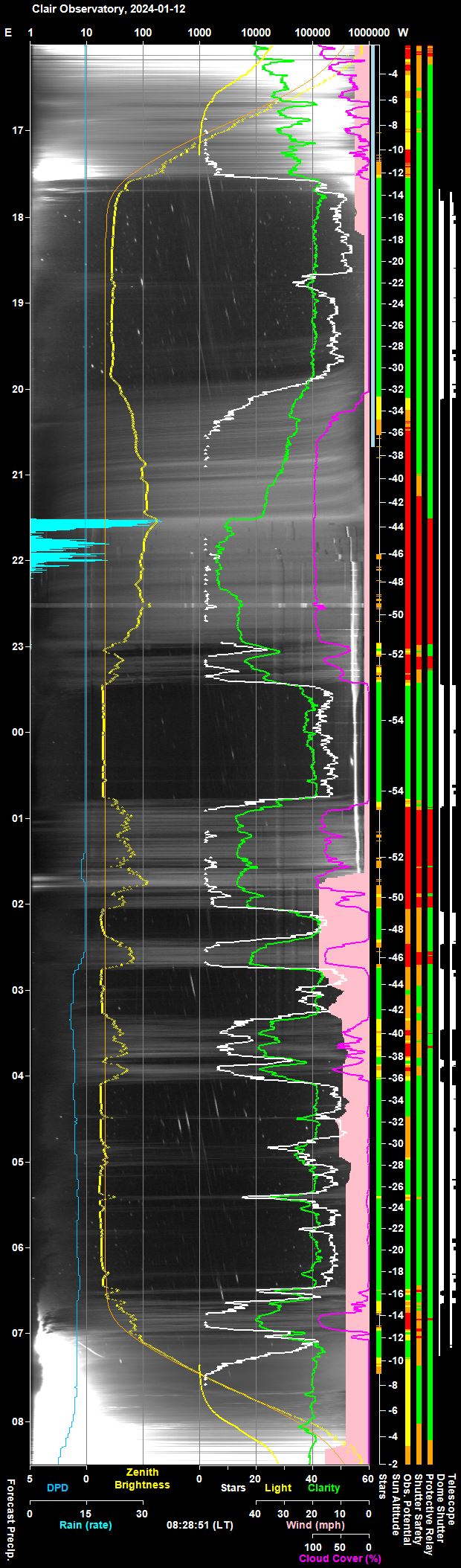Click the '1000' top scale label

click(199, 33)
